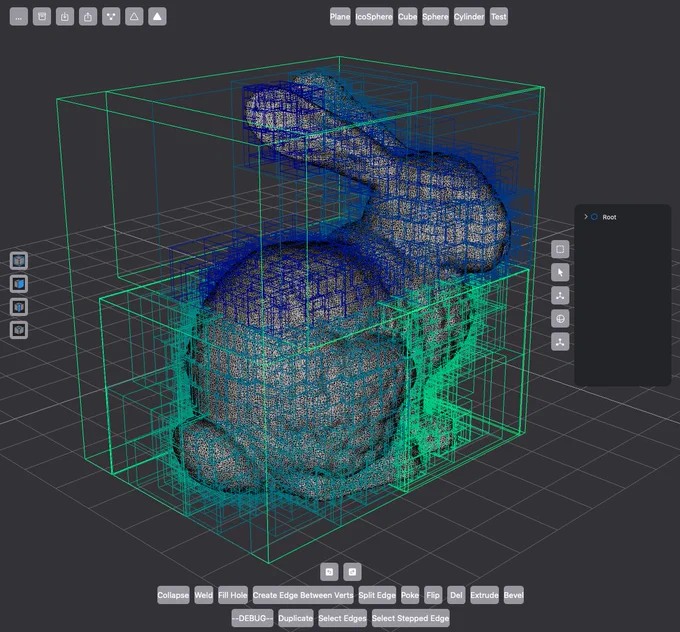
Task: Click the right small square icon above Split Edge
Action: point(352,572)
